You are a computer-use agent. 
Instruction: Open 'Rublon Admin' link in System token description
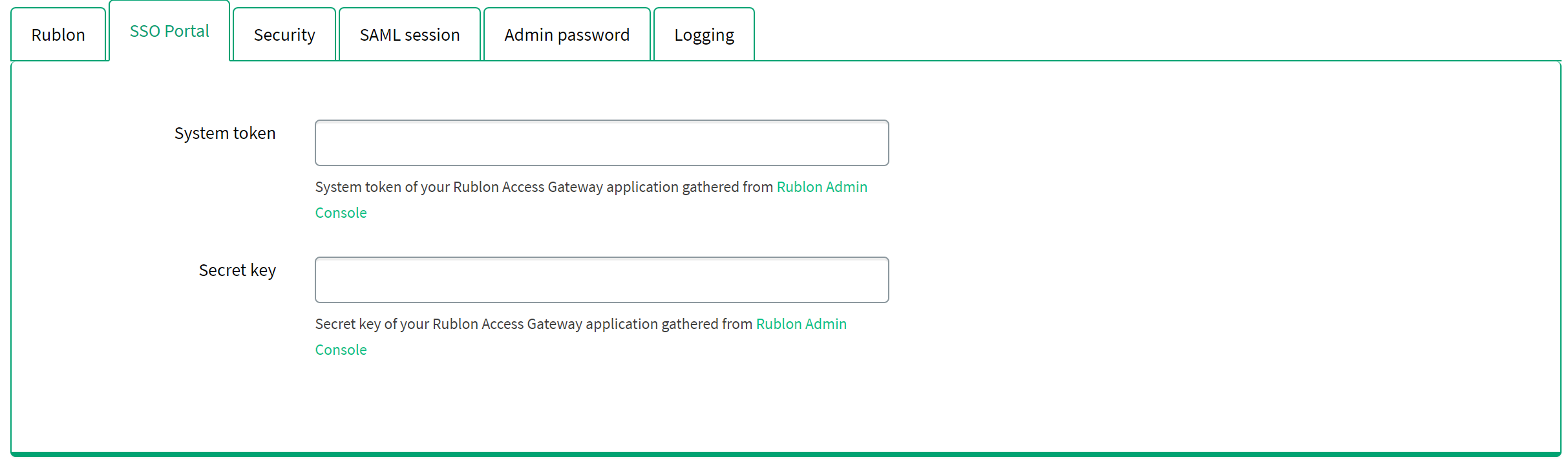click(x=821, y=187)
